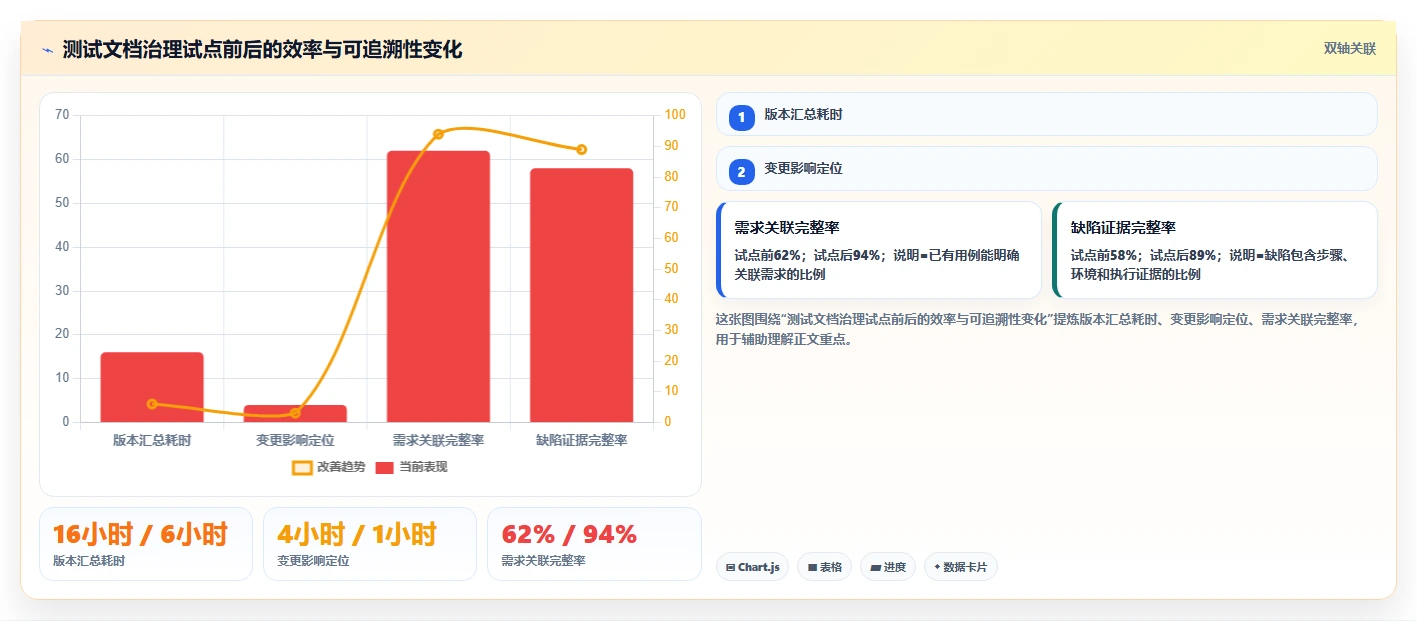Viewport: 1417px width, 621px height.
Task: Click the 需求关联完整率 caption under 62%
Action: (543, 561)
